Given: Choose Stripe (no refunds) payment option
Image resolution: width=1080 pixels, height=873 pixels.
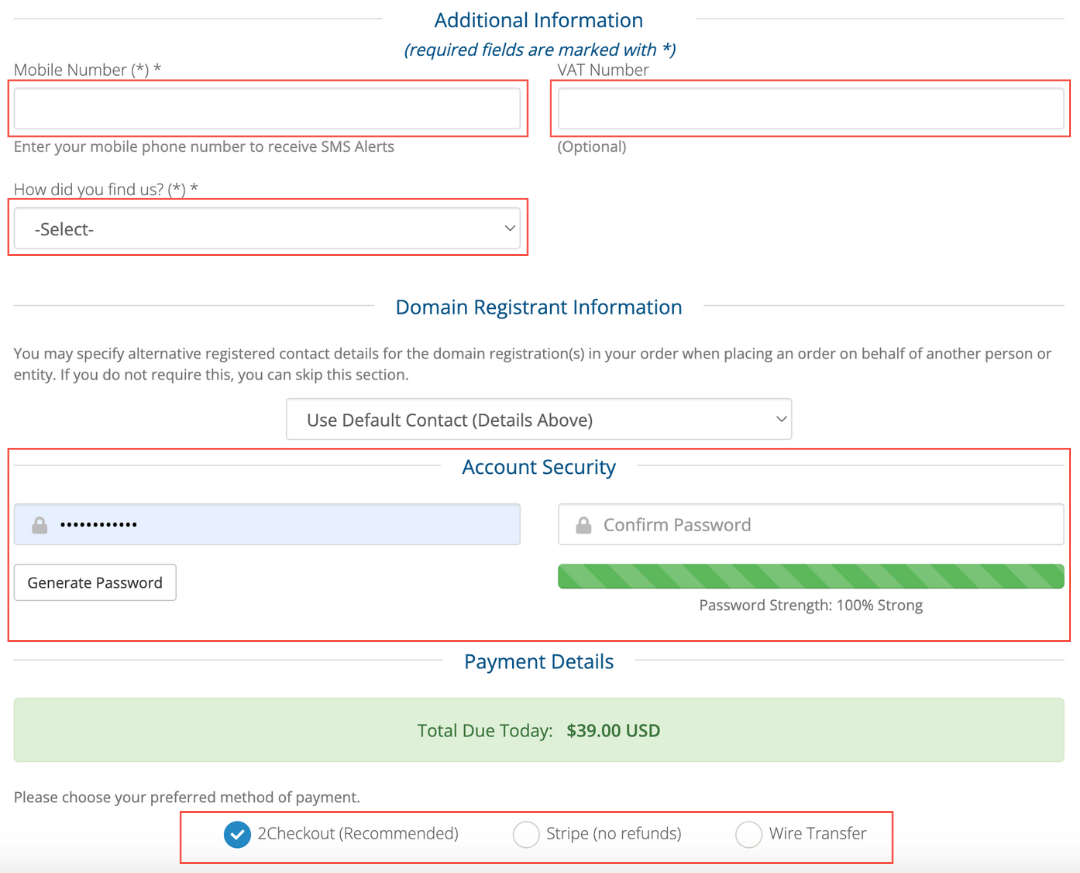Looking at the screenshot, I should click(526, 834).
